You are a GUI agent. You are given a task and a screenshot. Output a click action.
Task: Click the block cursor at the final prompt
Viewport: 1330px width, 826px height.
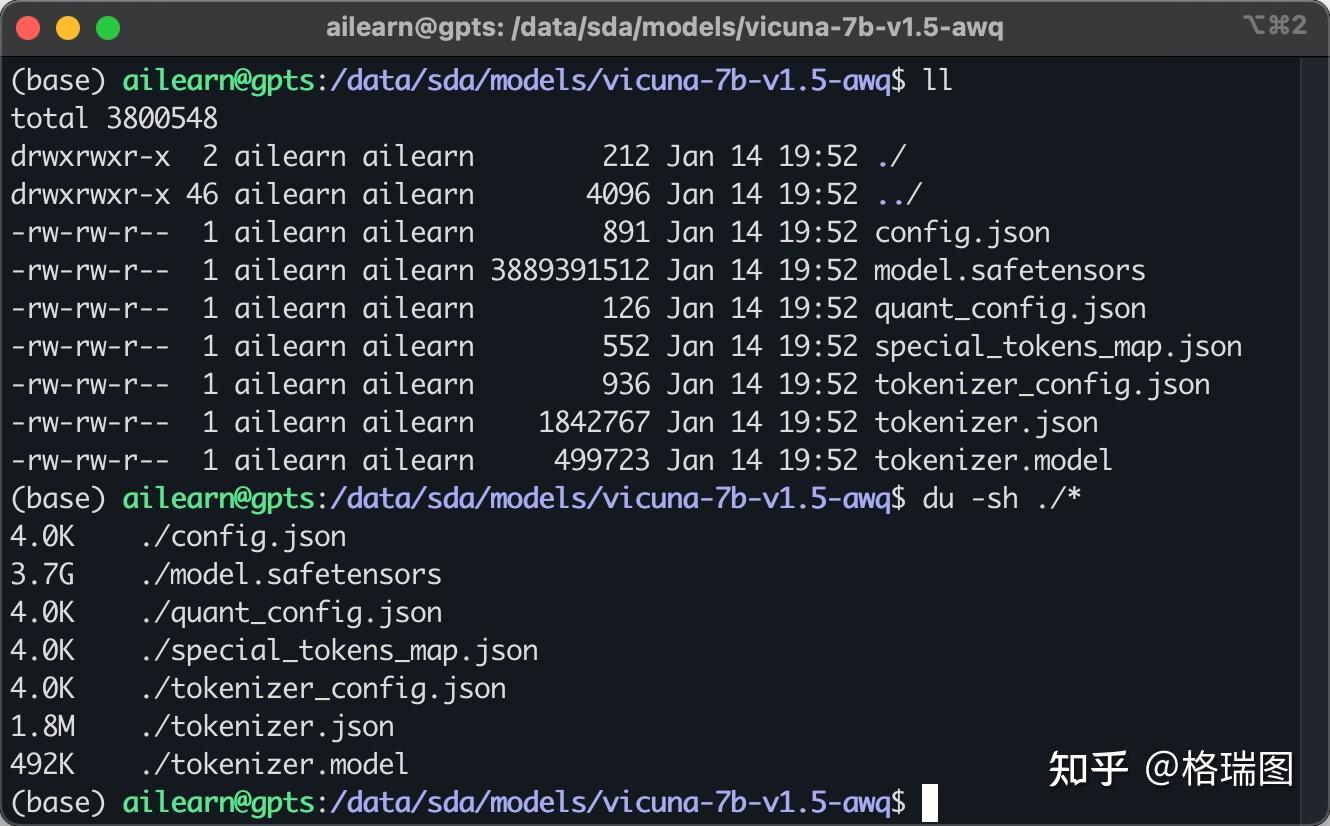(x=930, y=802)
